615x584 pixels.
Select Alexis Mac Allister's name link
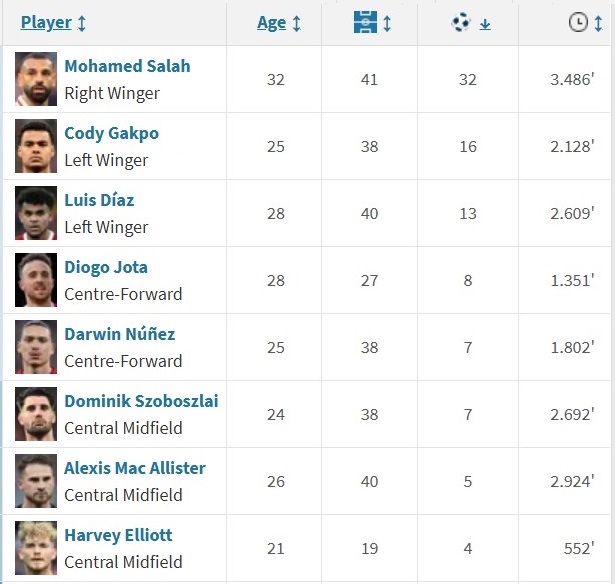point(135,468)
